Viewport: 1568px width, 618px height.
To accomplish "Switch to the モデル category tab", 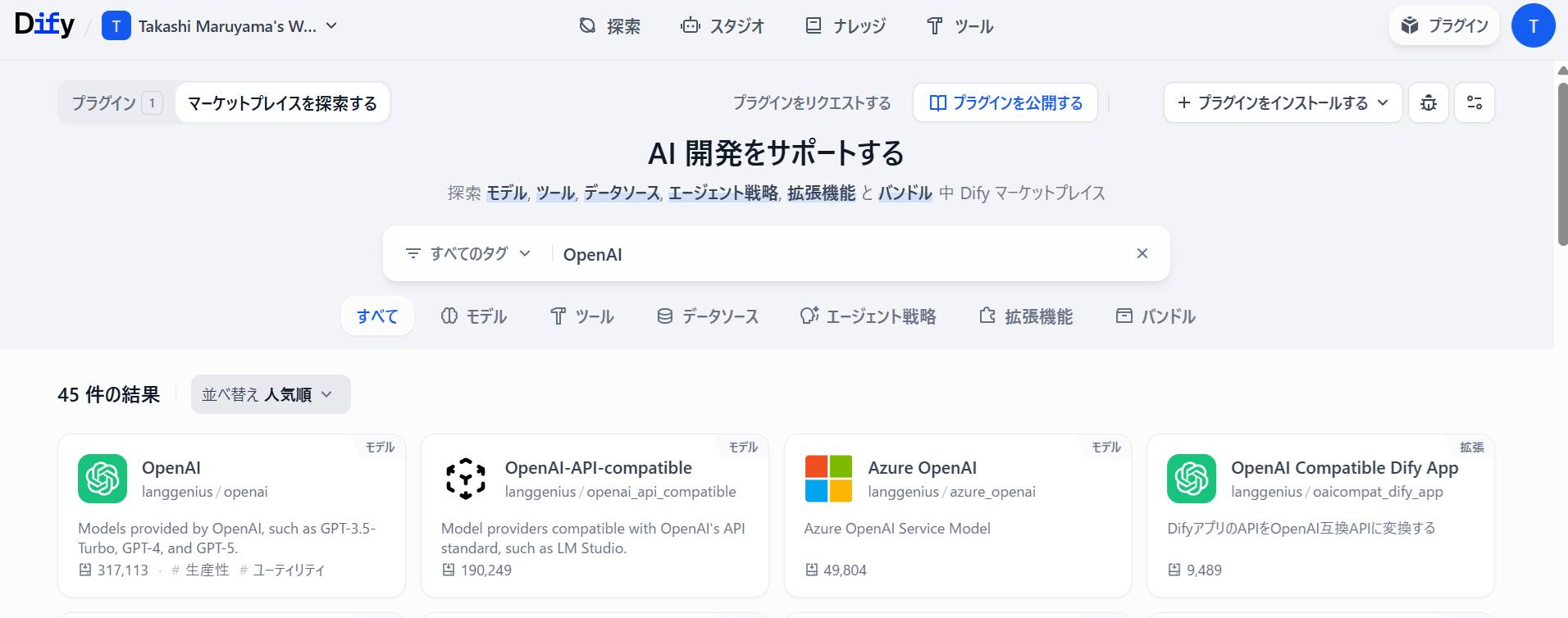I will click(x=474, y=316).
